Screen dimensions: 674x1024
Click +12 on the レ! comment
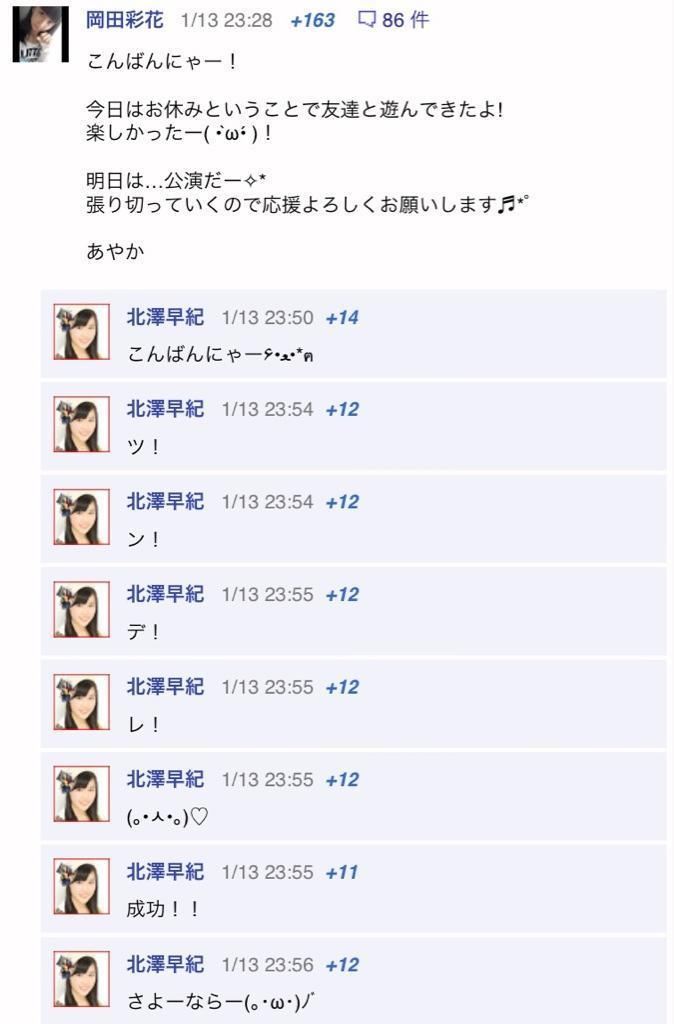(x=342, y=688)
